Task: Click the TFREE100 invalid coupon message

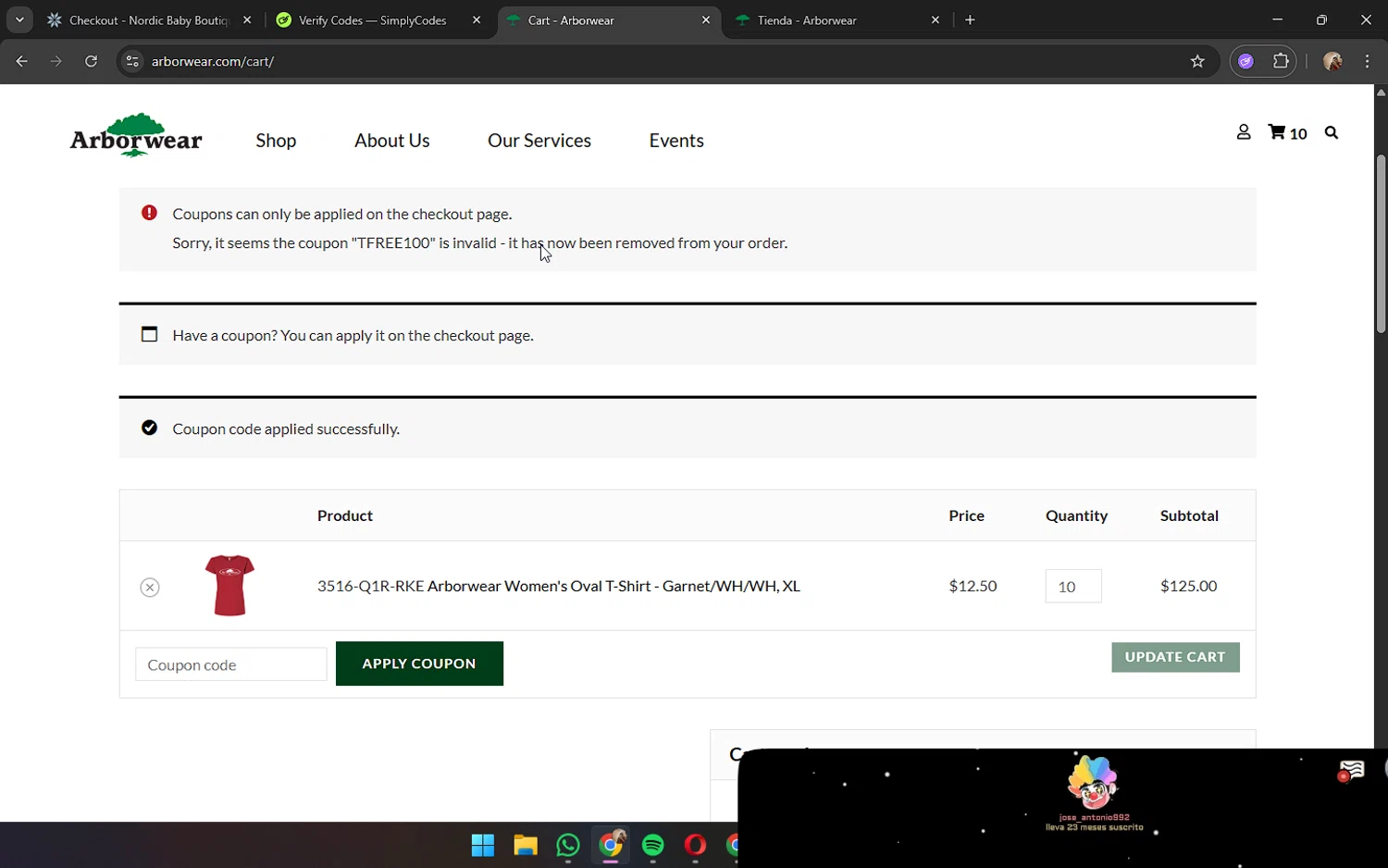Action: 480,243
